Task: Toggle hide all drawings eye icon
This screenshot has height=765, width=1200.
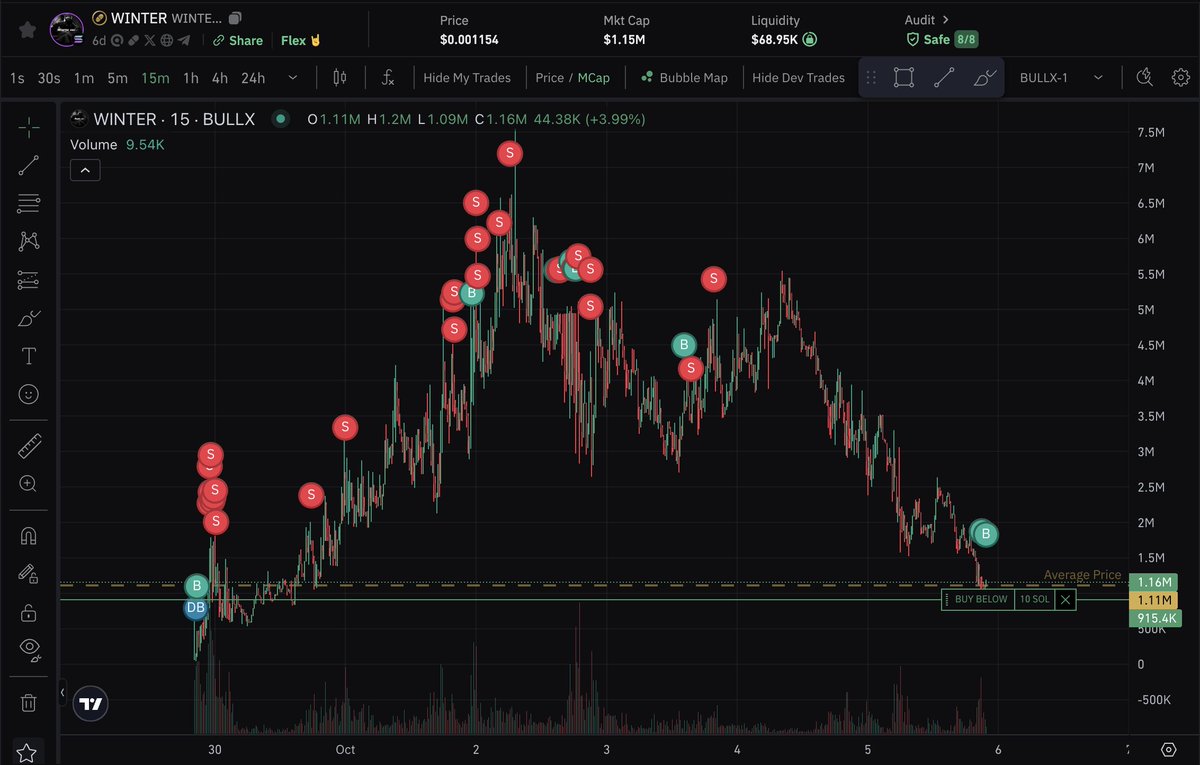Action: [x=29, y=649]
